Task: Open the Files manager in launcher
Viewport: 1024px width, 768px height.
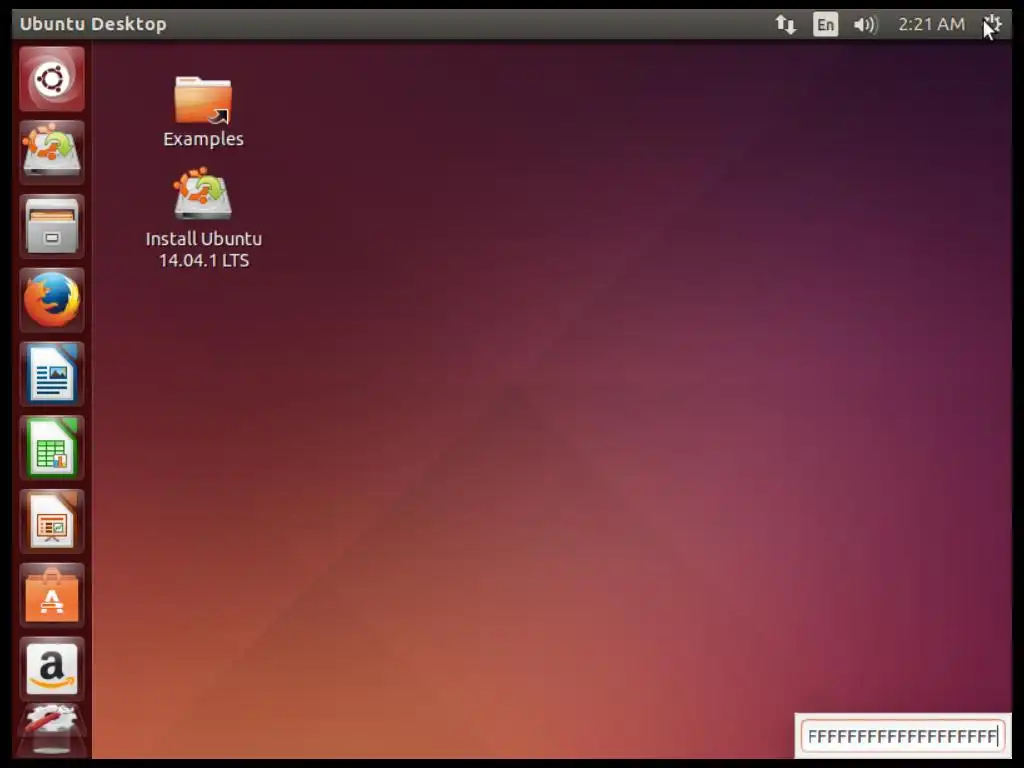Action: [x=52, y=227]
